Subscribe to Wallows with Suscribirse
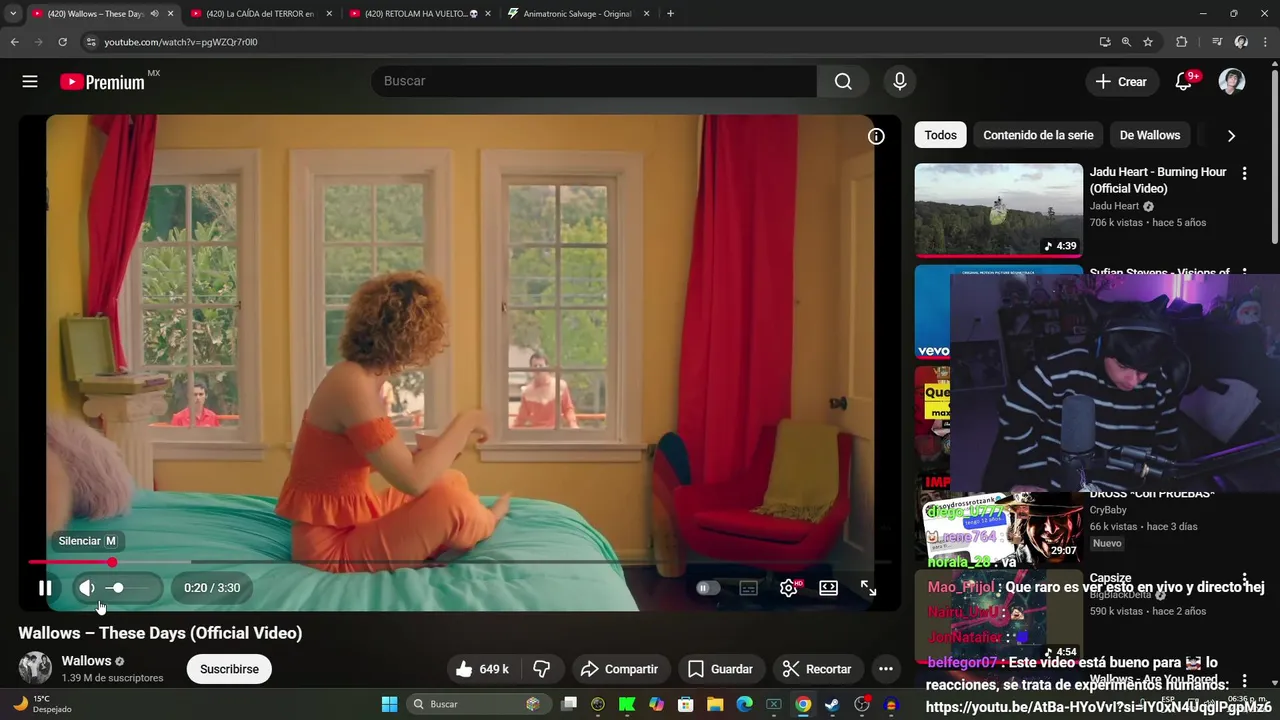 click(x=229, y=669)
